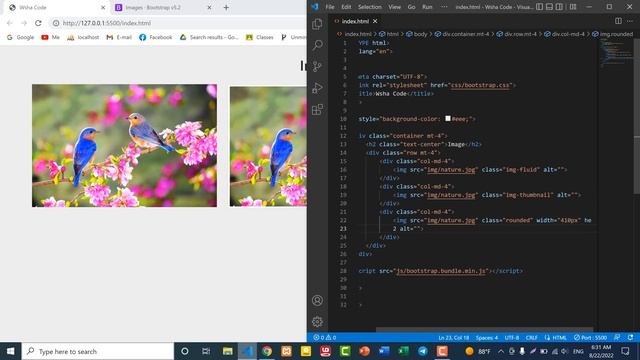Open the errors and warnings status item
640x360 pixels.
point(324,338)
